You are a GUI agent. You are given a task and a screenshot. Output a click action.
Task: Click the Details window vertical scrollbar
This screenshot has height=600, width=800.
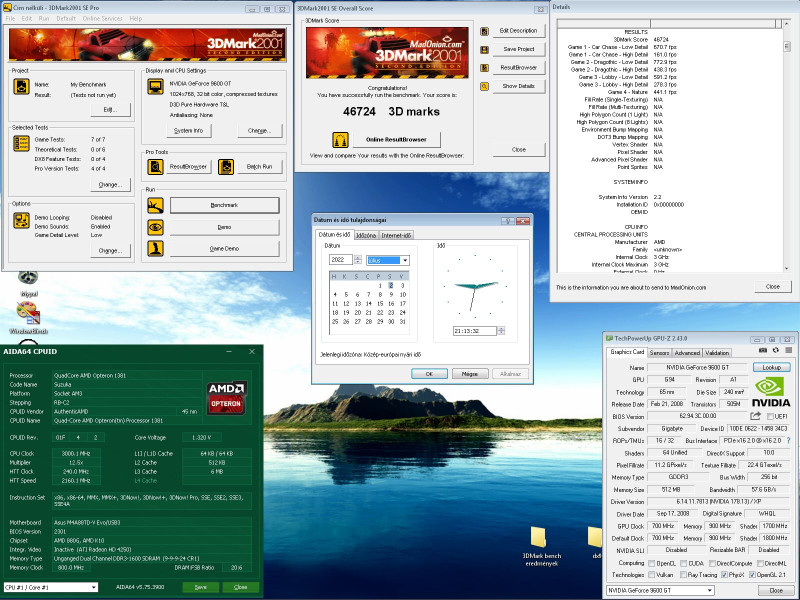click(787, 148)
